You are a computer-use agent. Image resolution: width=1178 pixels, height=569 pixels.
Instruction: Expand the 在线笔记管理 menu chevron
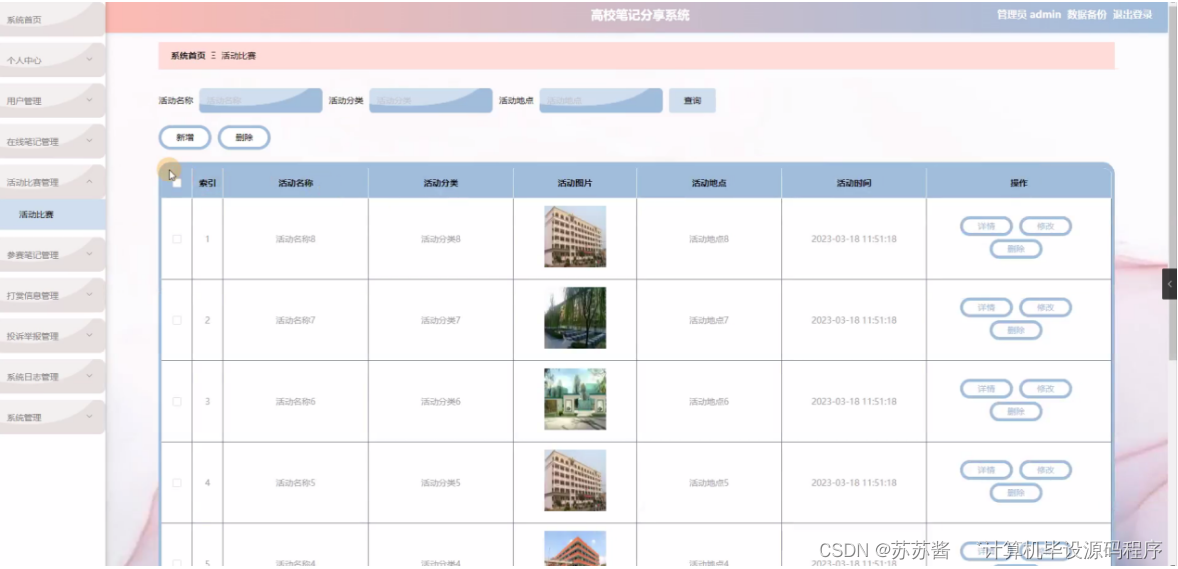pyautogui.click(x=89, y=140)
